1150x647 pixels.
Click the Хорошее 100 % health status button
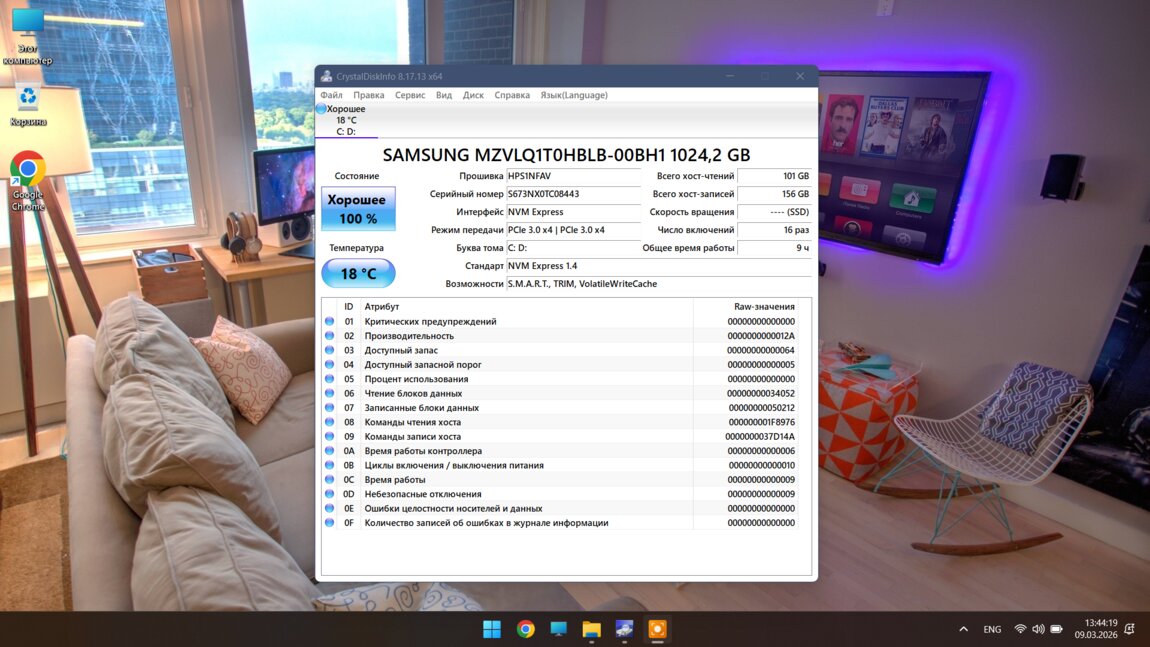358,209
